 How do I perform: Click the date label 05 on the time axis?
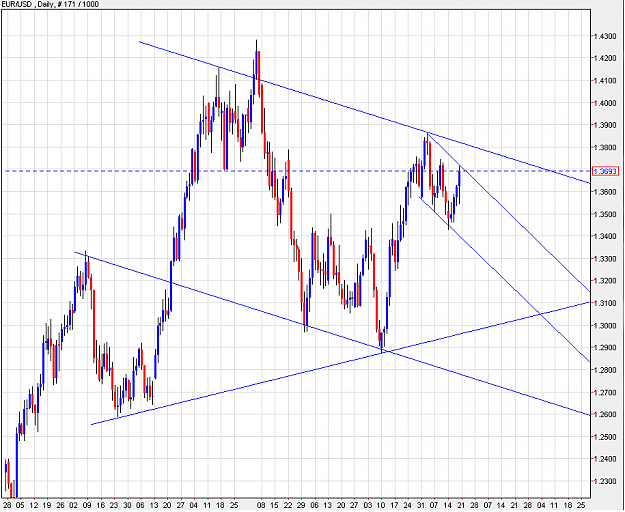coord(20,505)
